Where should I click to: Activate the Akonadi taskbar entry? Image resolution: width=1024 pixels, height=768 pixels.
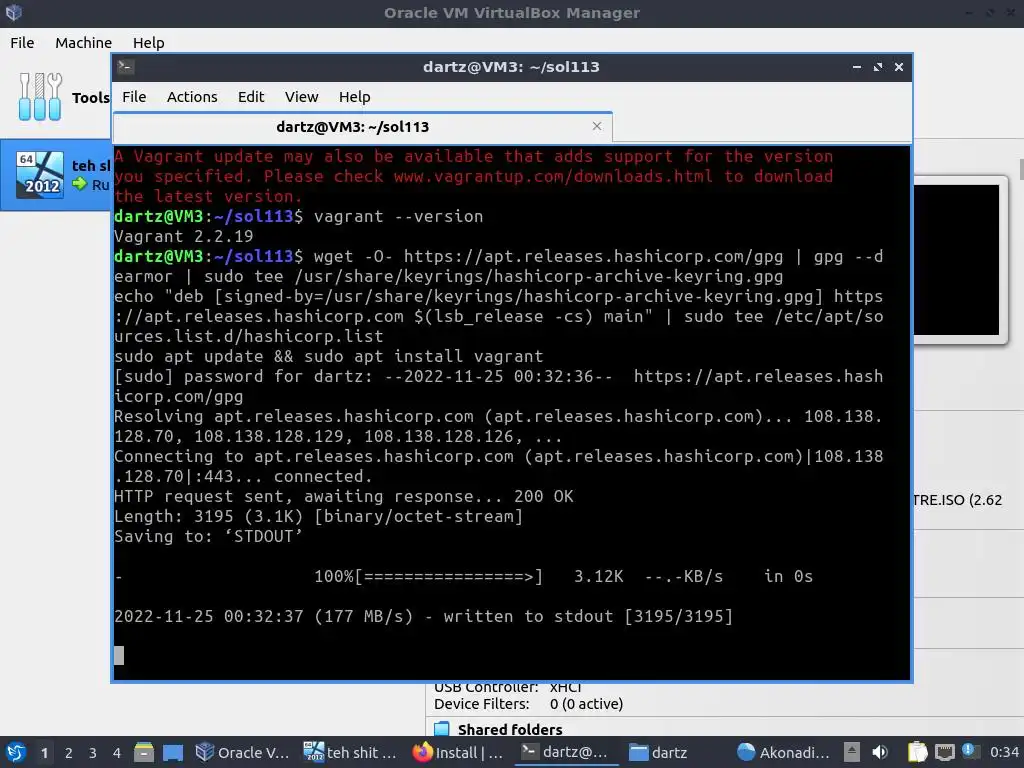[782, 752]
